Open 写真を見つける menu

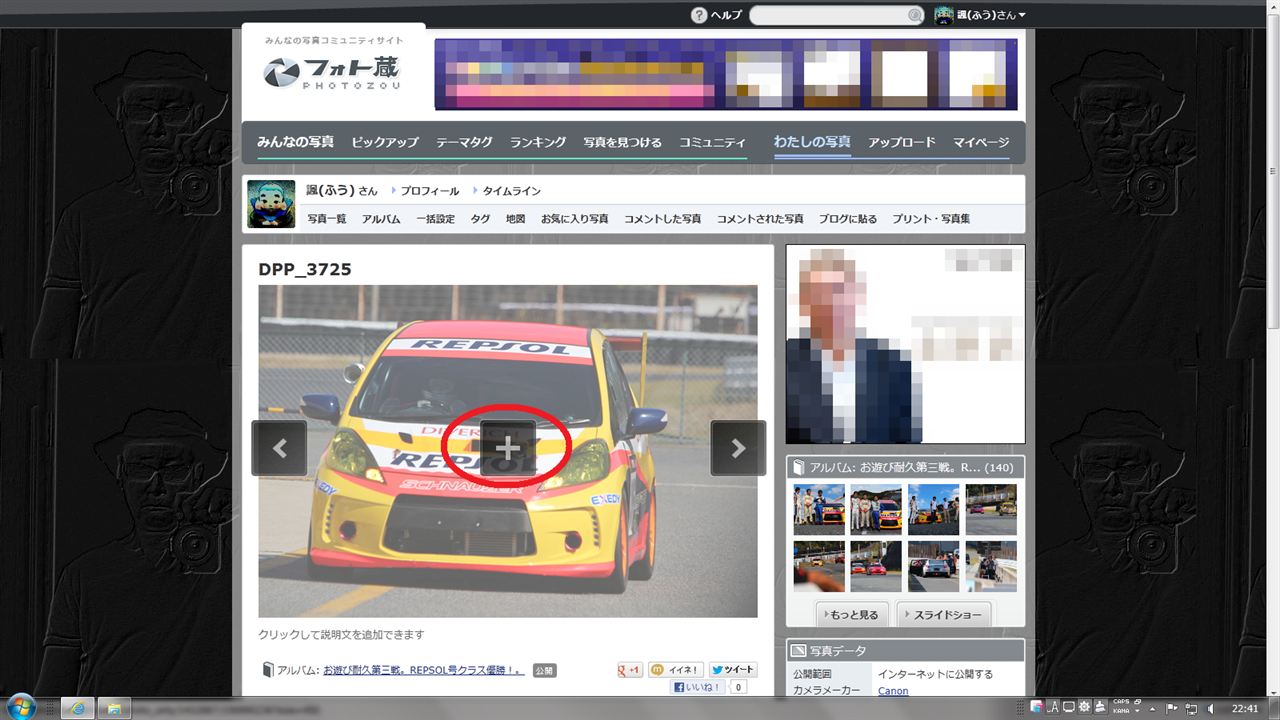pos(623,142)
